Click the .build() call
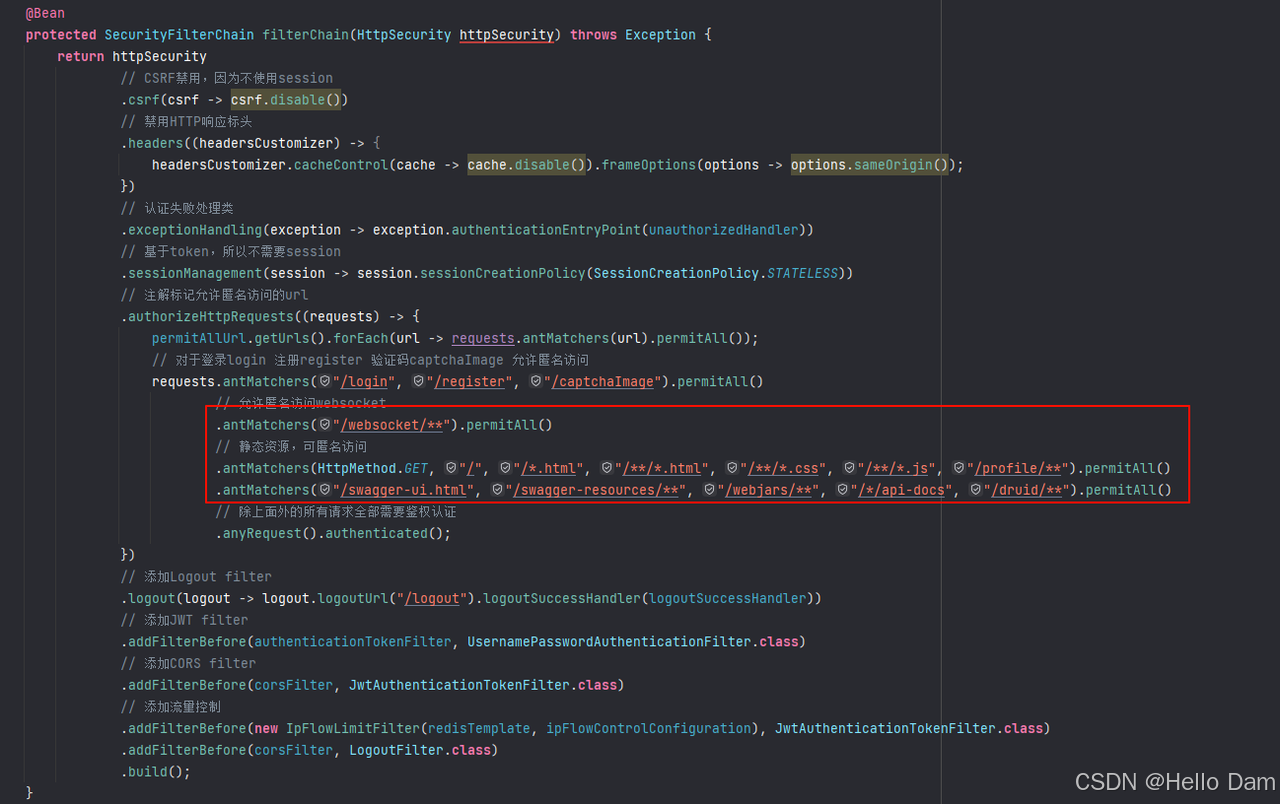This screenshot has height=804, width=1280. coord(154,771)
